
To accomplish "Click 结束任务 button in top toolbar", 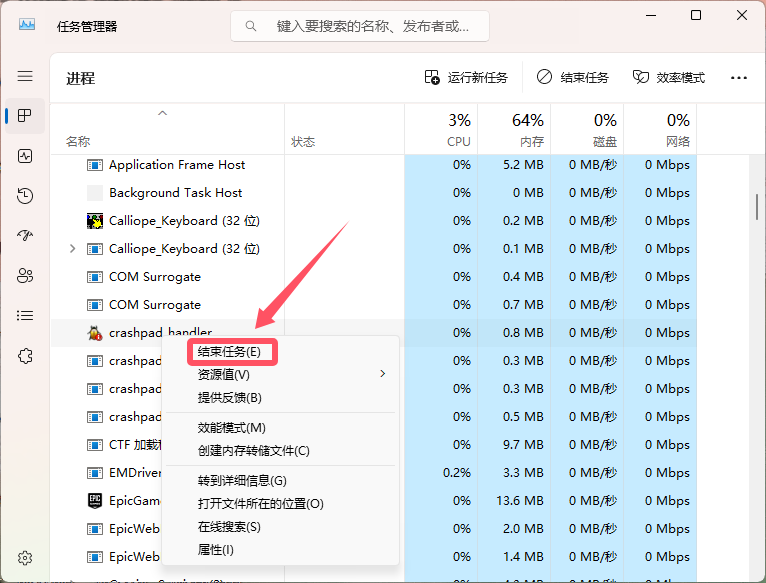I will coord(573,77).
